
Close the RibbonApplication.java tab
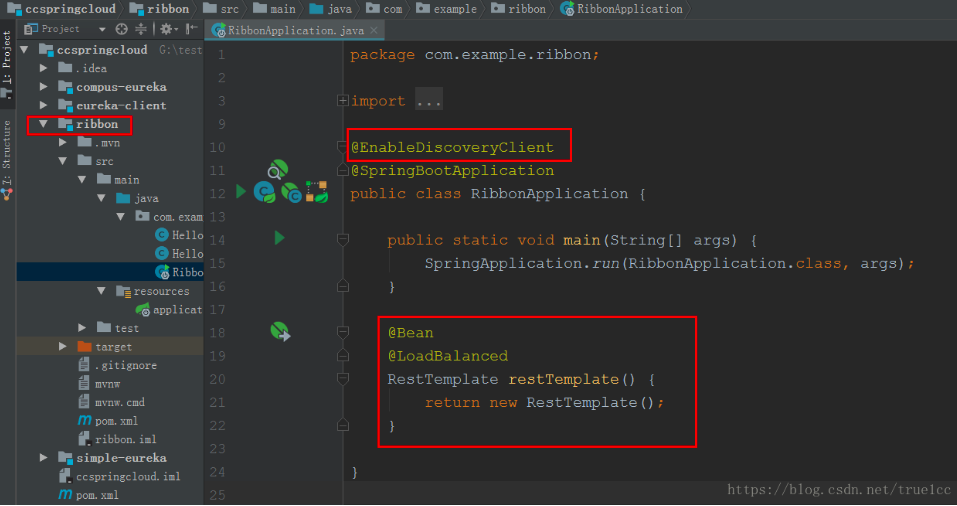(374, 30)
